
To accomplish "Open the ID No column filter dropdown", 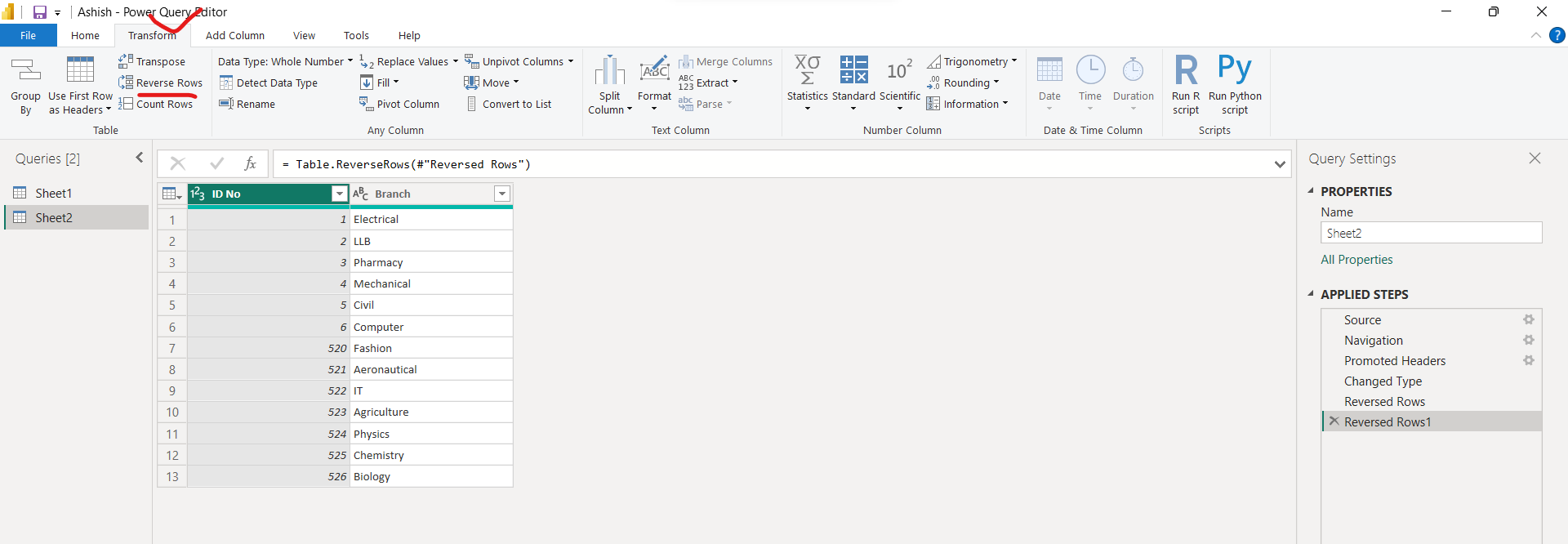I will point(339,194).
